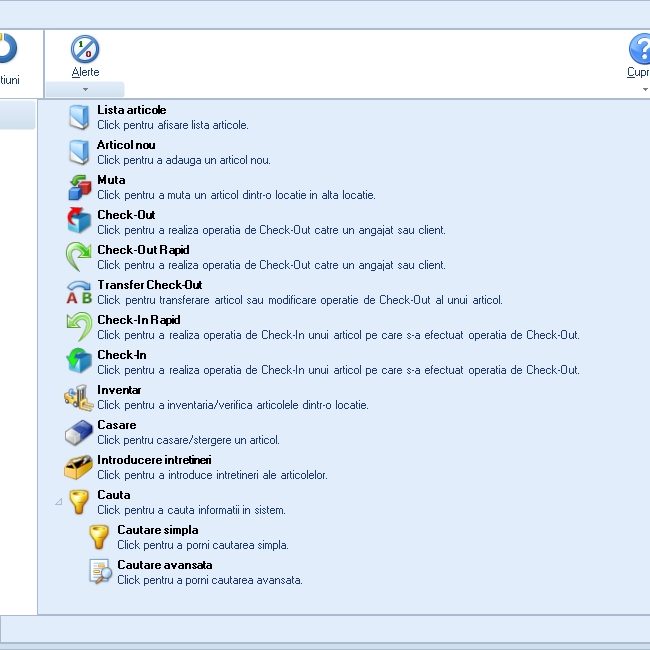650x650 pixels.
Task: Open the Check-In title
Action: coord(121,355)
